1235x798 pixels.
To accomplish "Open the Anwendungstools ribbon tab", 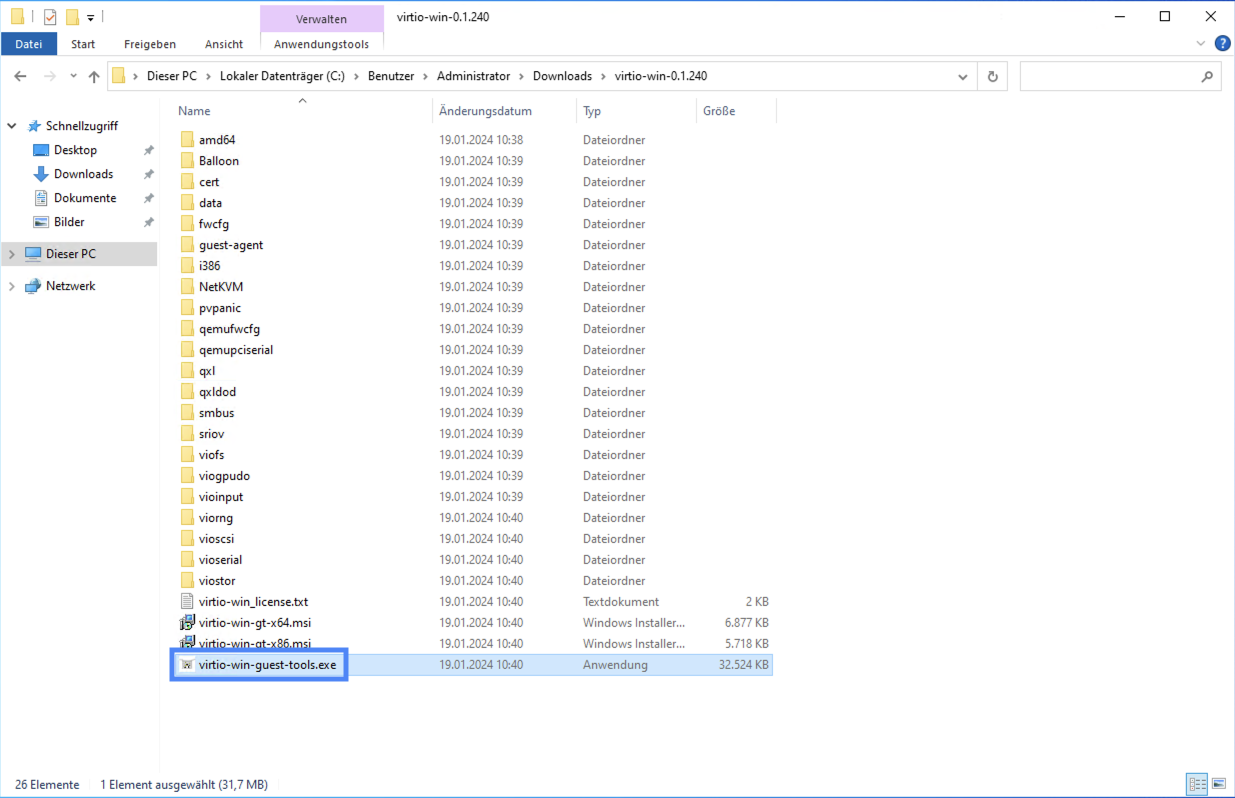I will tap(321, 44).
